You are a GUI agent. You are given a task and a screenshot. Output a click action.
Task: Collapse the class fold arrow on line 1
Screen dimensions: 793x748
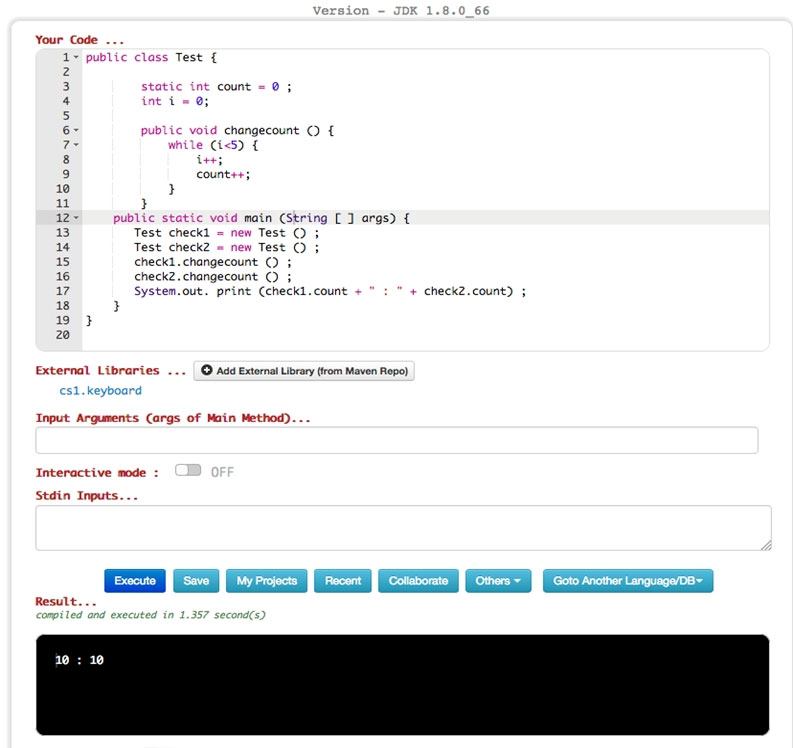point(76,57)
